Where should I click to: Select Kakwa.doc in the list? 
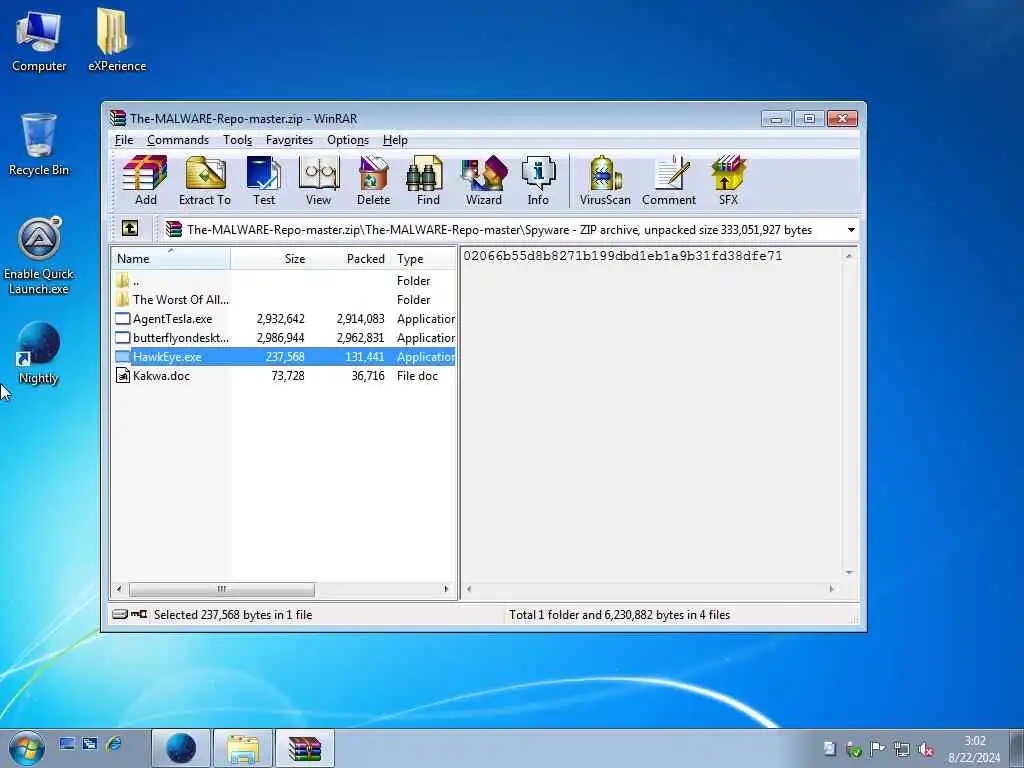coord(283,376)
